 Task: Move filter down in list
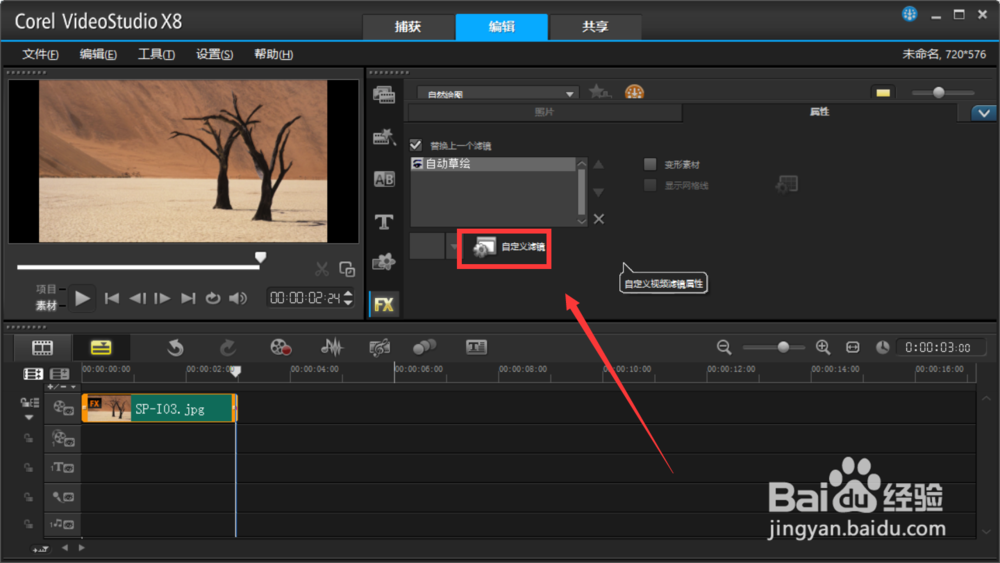point(598,192)
